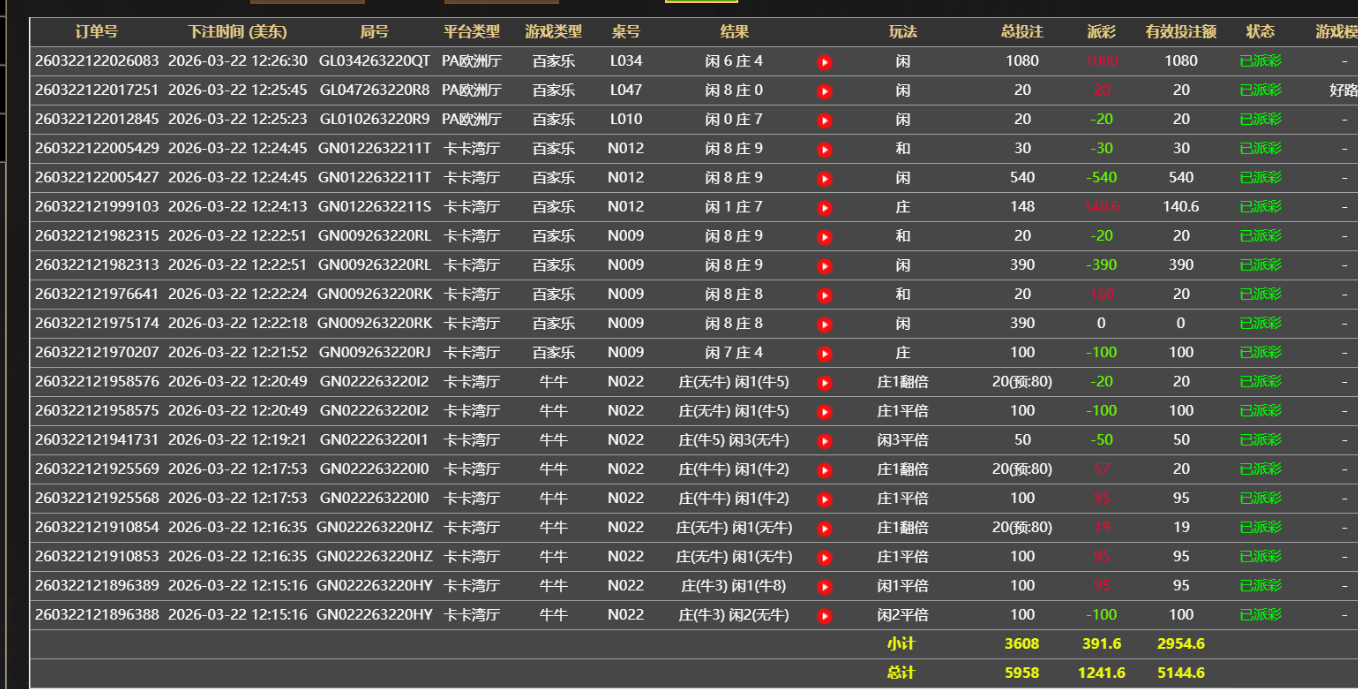Click the 总计 total value 5958
The width and height of the screenshot is (1358, 689).
coord(1022,673)
